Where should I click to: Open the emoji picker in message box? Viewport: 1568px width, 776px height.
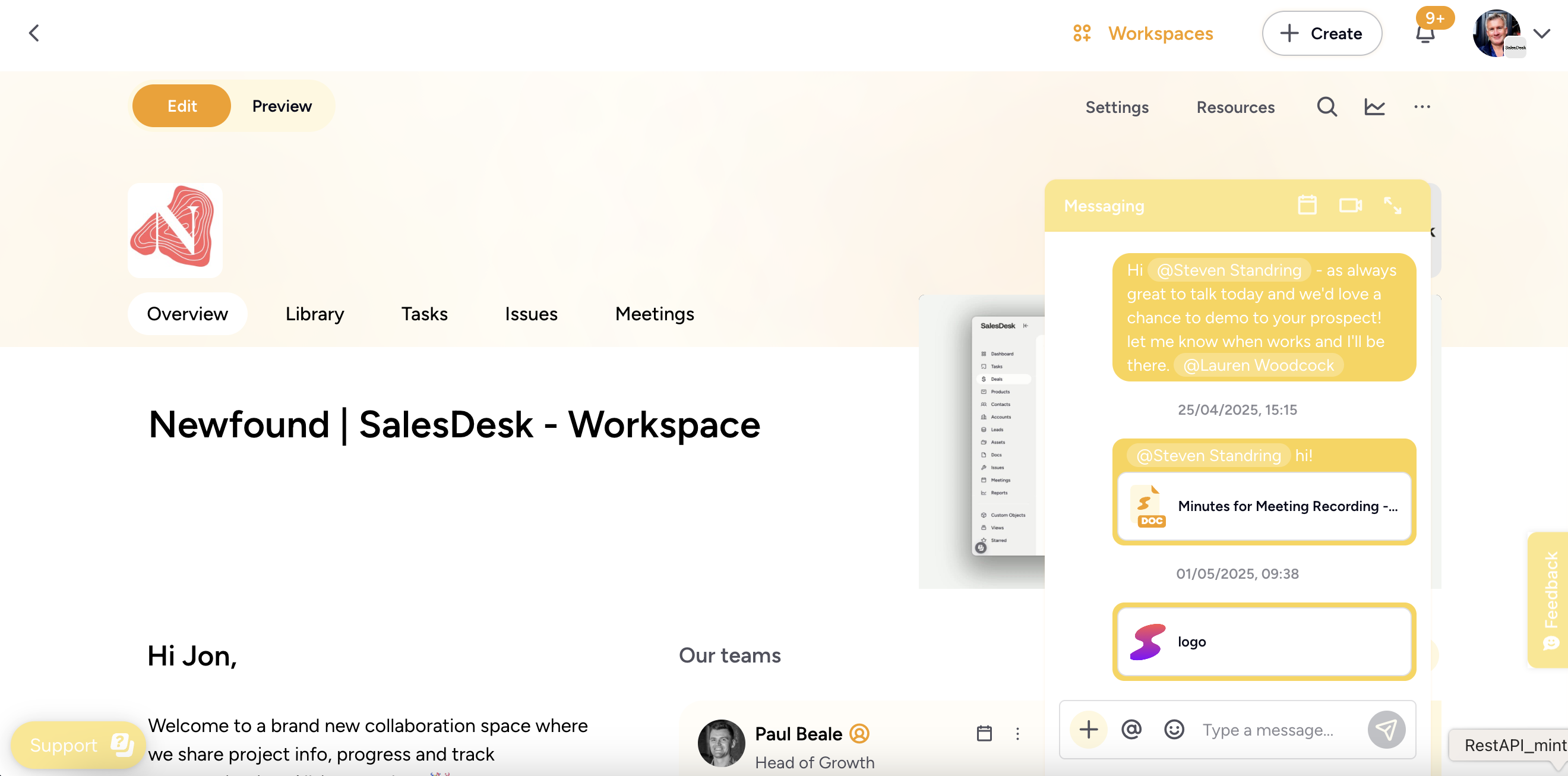click(1174, 729)
